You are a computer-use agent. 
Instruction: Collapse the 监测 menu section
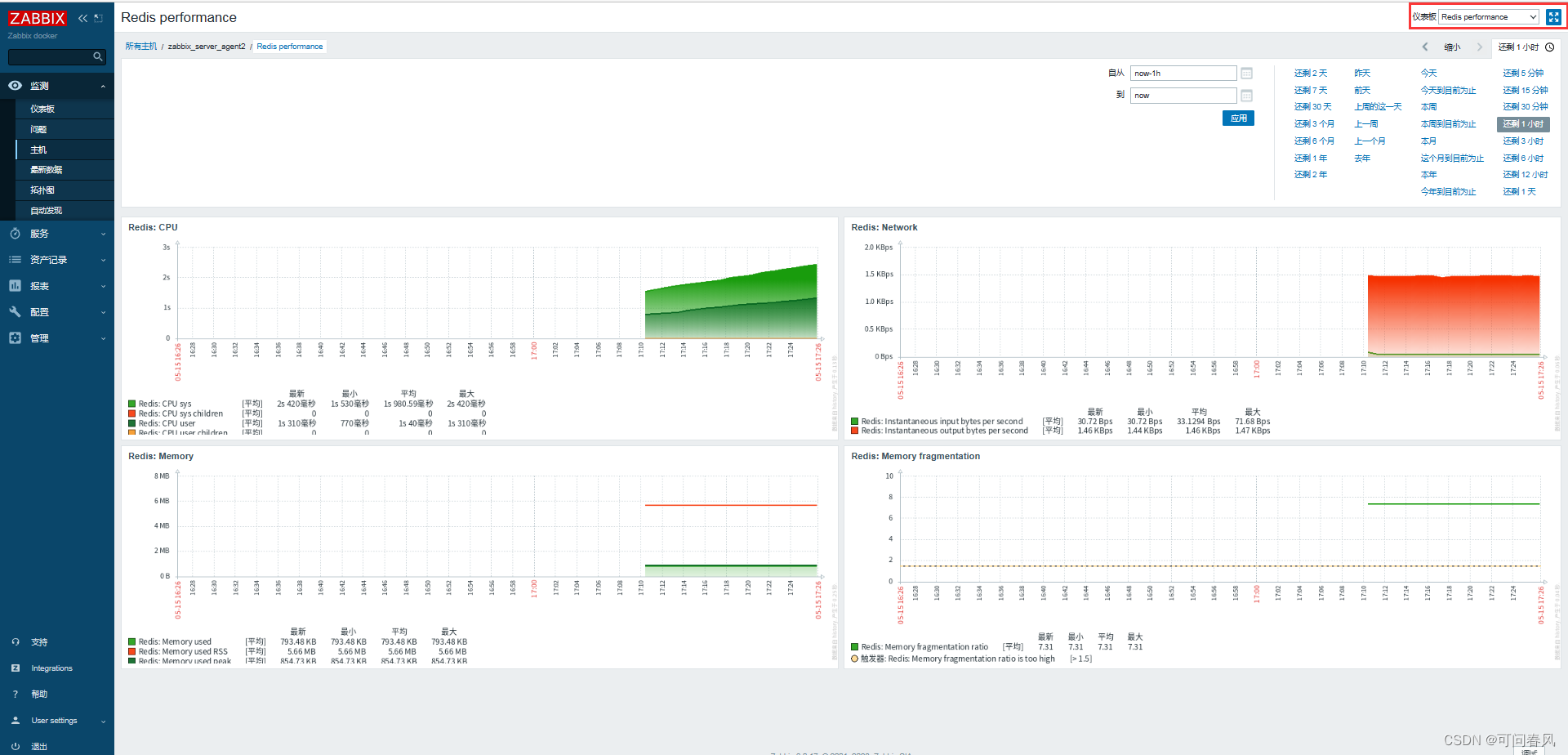(103, 86)
